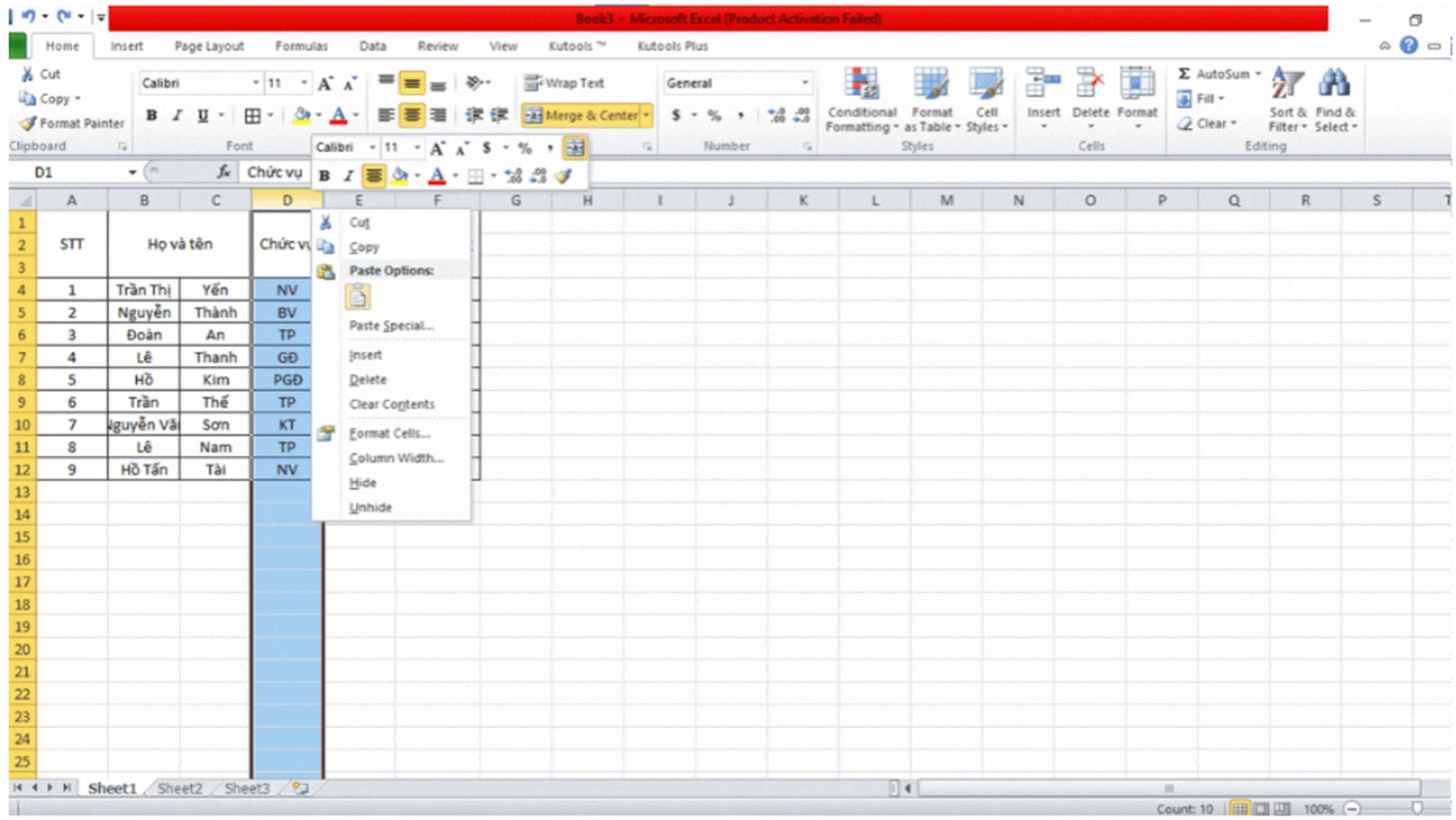
Task: Open Conditional Formatting
Action: click(862, 99)
